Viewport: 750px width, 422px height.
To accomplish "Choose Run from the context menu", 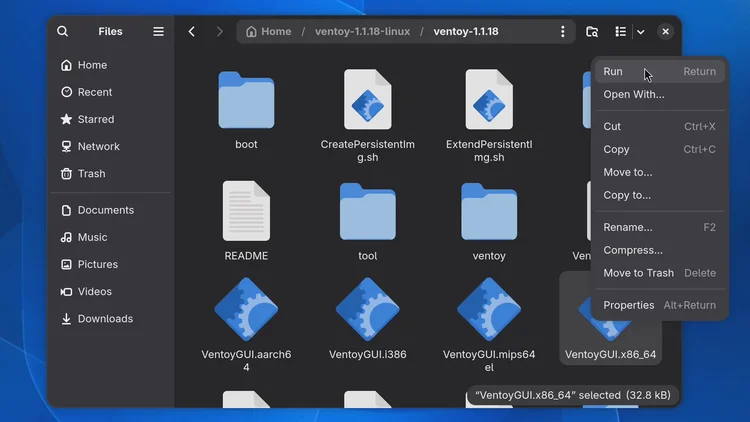I will (x=660, y=71).
